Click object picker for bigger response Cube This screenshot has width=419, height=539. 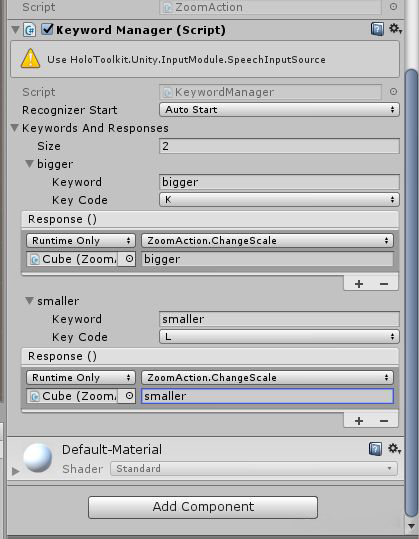(129, 259)
